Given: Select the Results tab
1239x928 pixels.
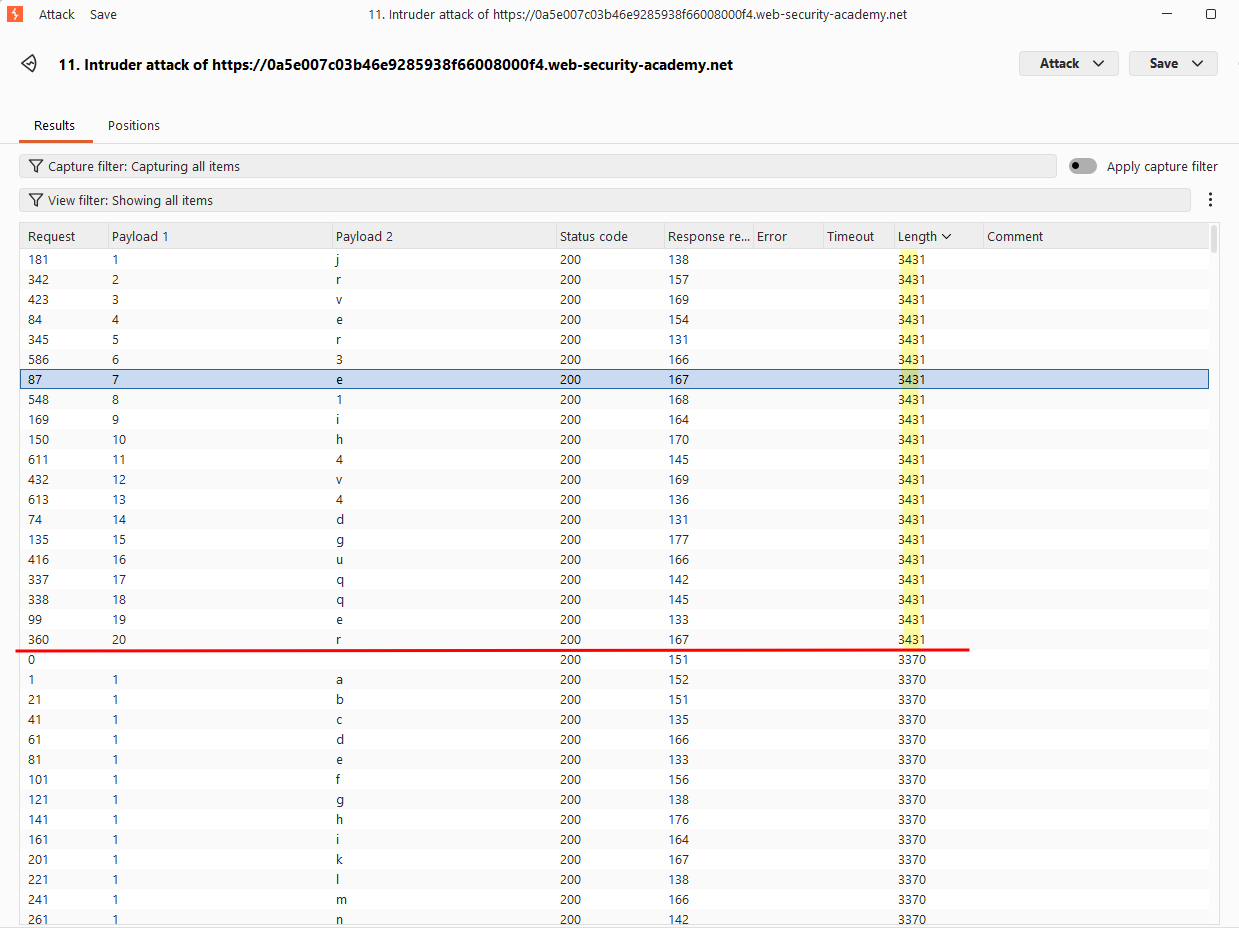Looking at the screenshot, I should (55, 125).
